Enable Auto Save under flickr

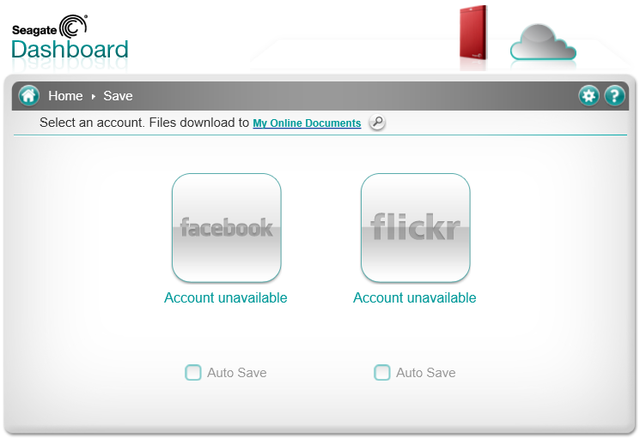click(x=382, y=372)
